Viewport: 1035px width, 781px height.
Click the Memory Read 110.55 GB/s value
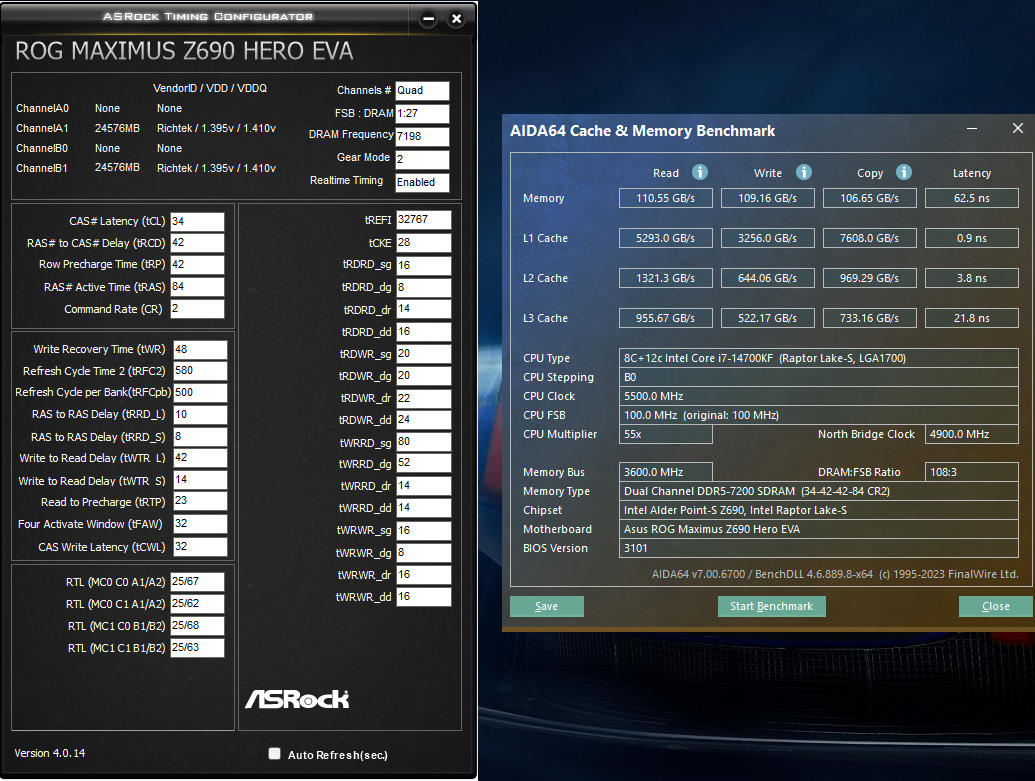(665, 198)
